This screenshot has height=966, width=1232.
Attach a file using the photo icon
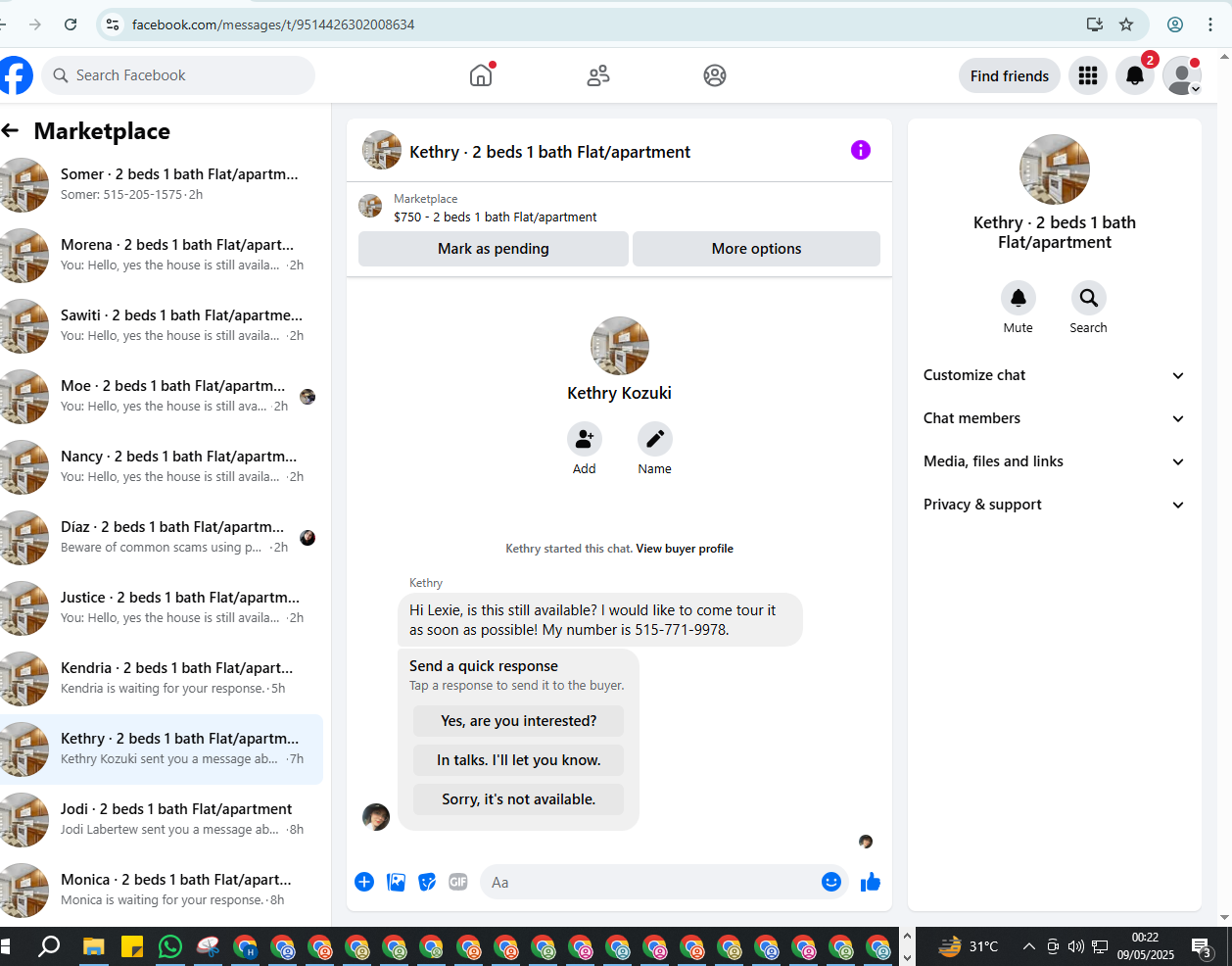click(x=396, y=882)
